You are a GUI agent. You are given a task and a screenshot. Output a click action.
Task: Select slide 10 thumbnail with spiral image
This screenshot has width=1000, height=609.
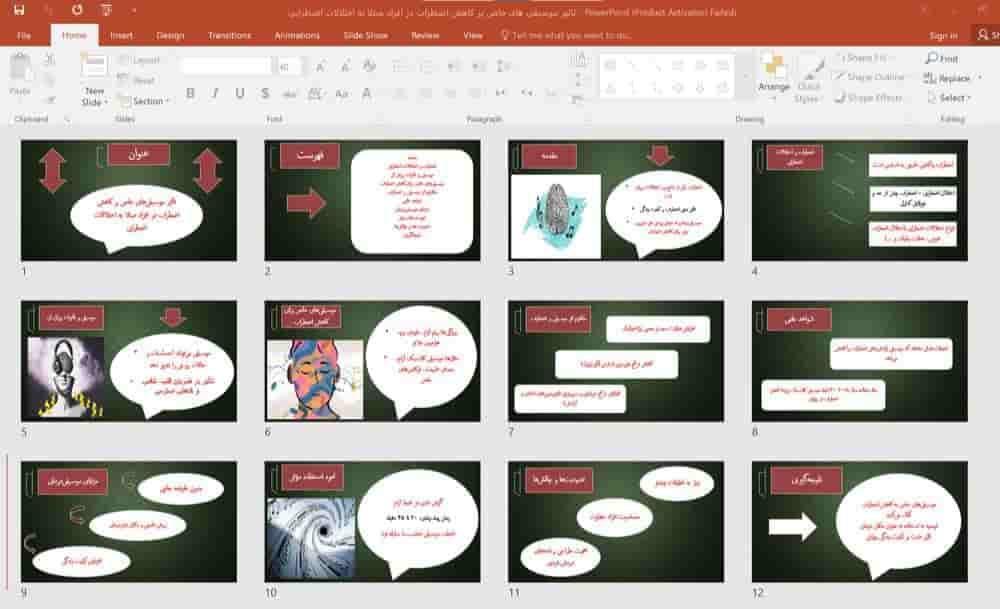coord(372,522)
